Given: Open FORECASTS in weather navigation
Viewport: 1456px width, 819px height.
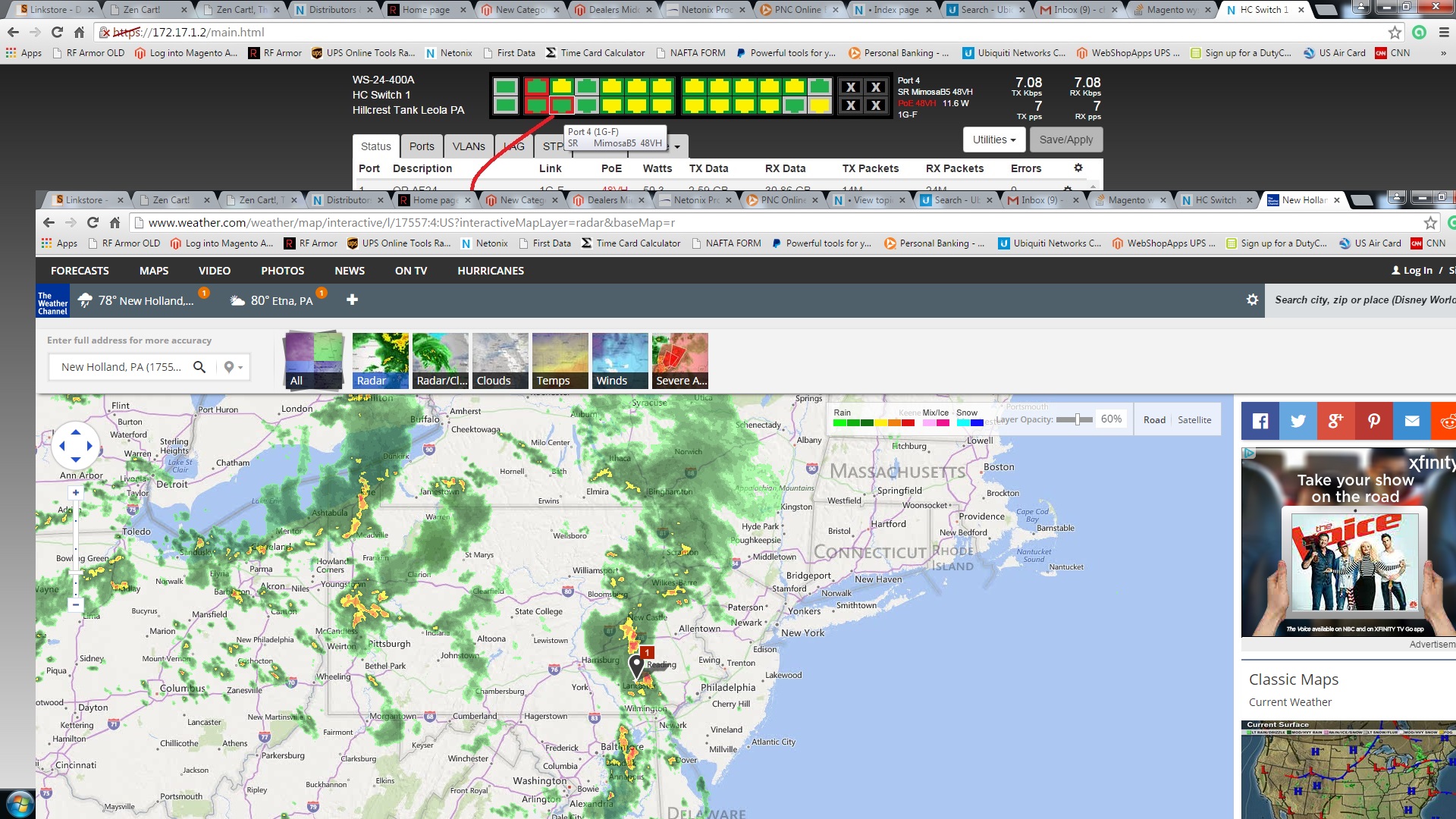Looking at the screenshot, I should coord(80,271).
